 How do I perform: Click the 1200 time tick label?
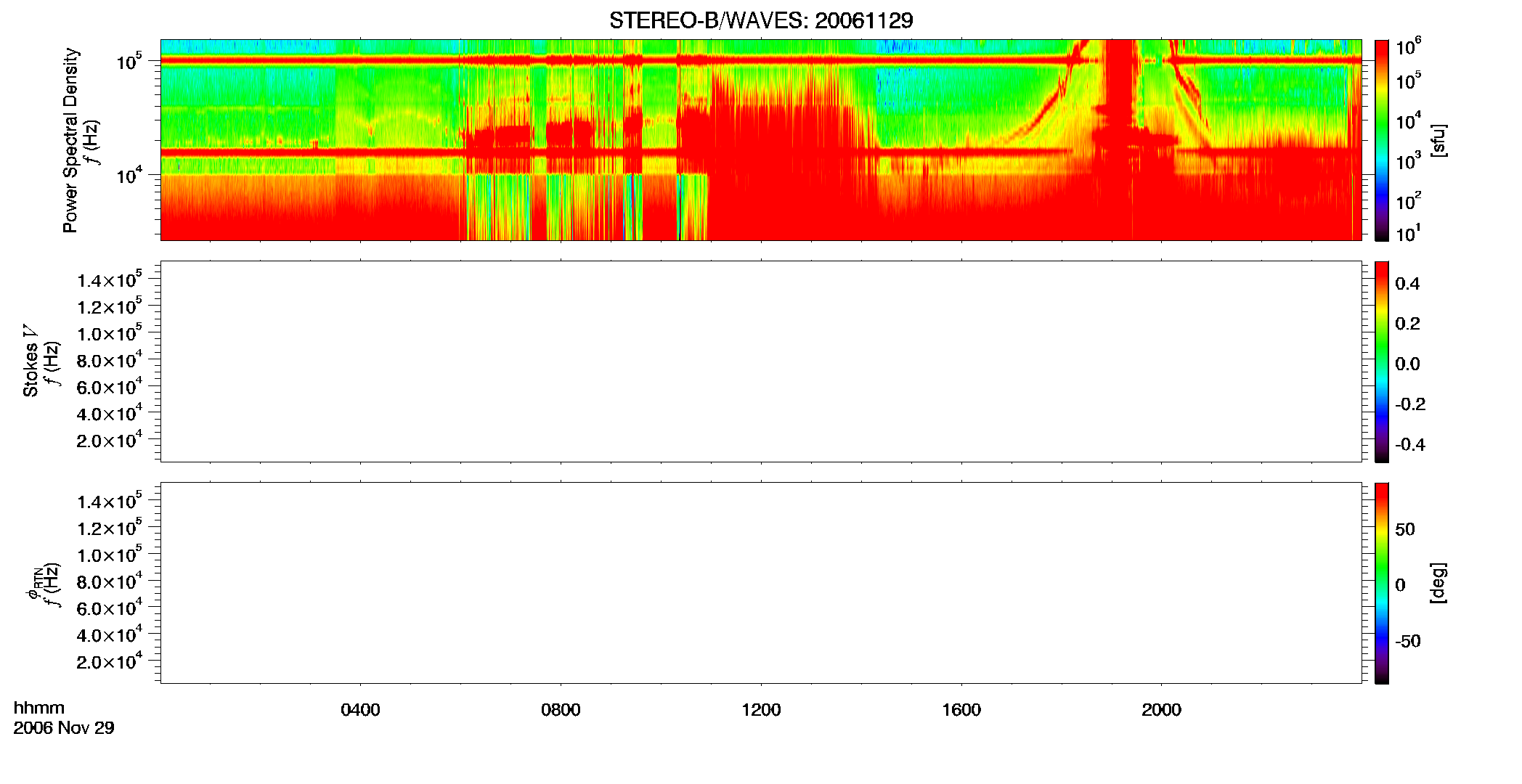pos(761,710)
